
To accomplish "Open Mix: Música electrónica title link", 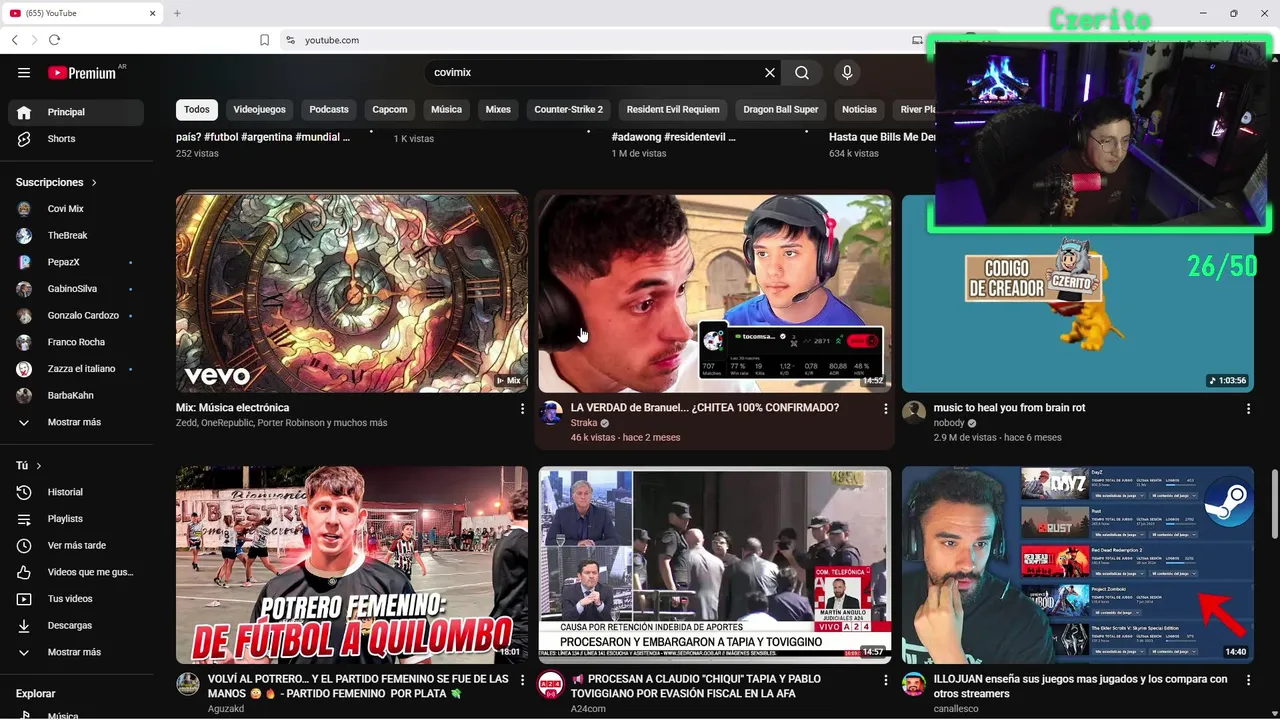I will click(x=233, y=408).
